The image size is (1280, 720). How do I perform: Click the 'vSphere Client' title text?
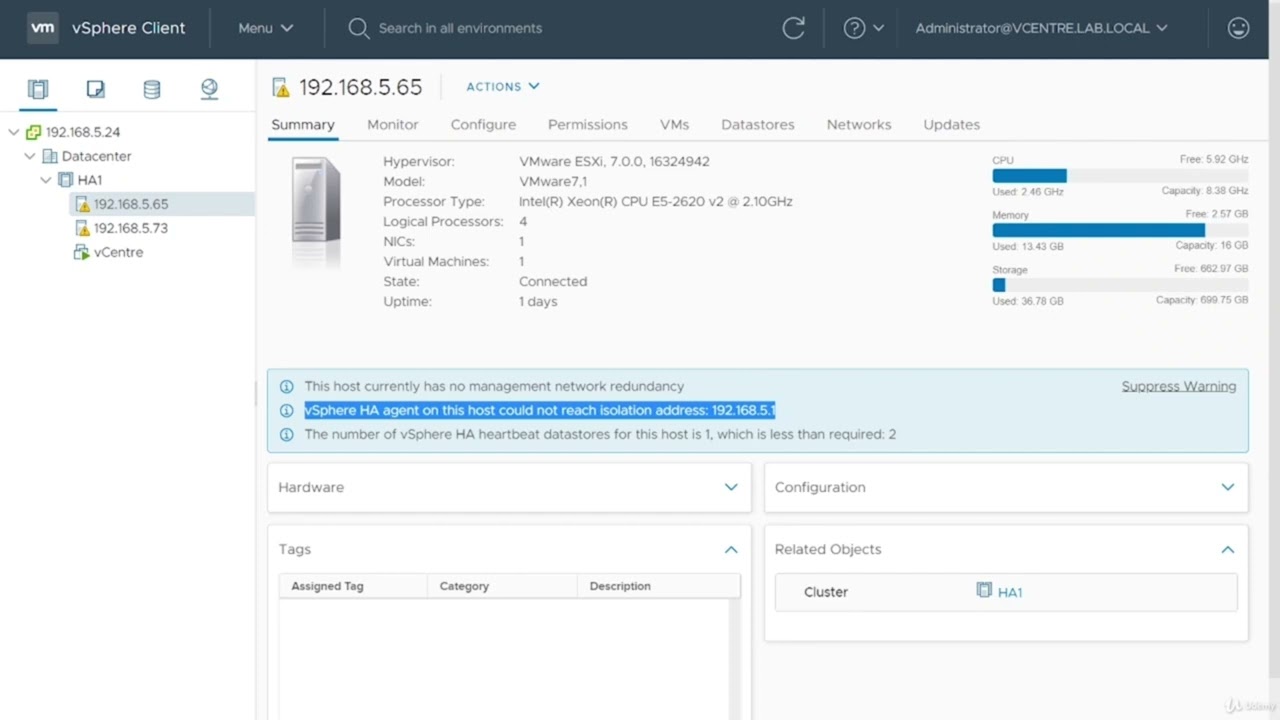click(128, 28)
